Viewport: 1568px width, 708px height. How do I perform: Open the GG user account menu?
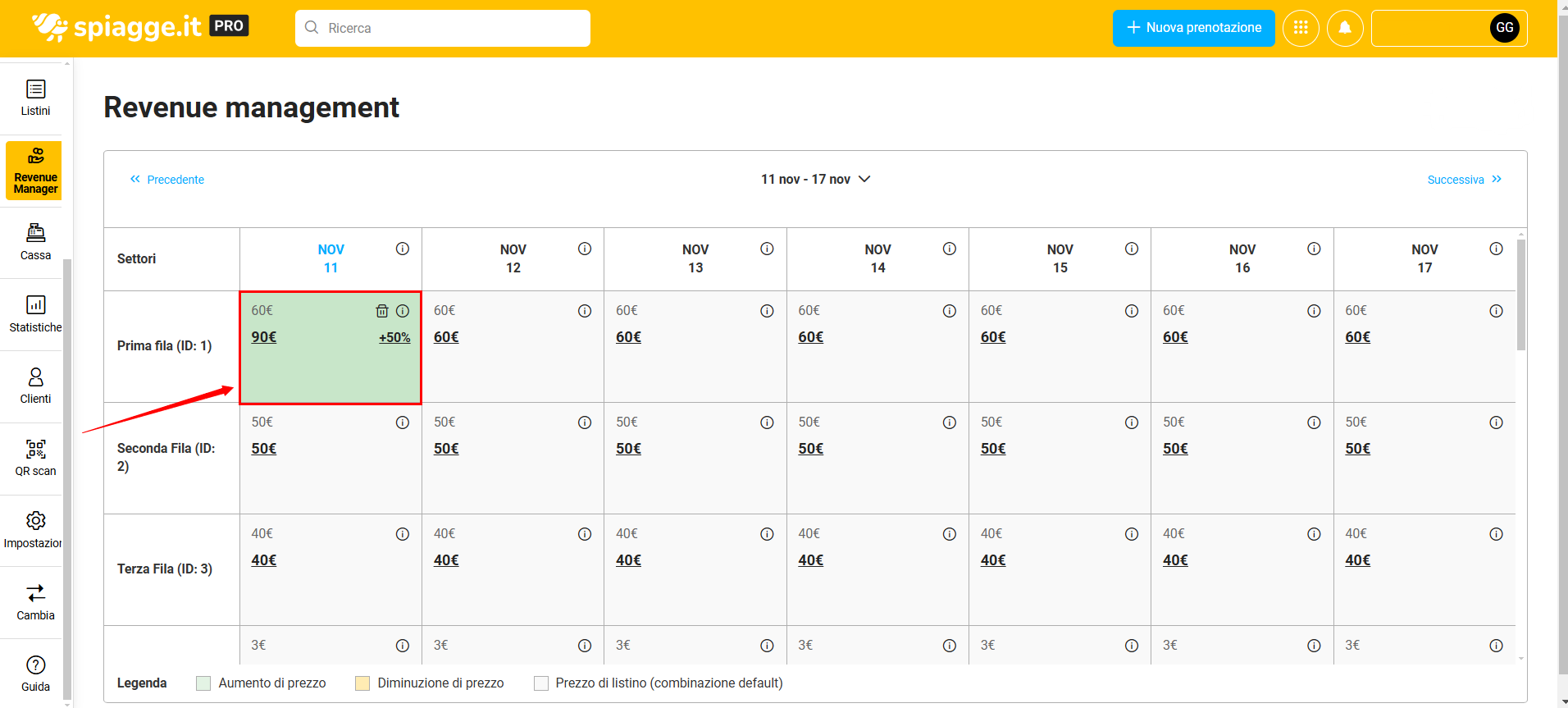[1504, 28]
